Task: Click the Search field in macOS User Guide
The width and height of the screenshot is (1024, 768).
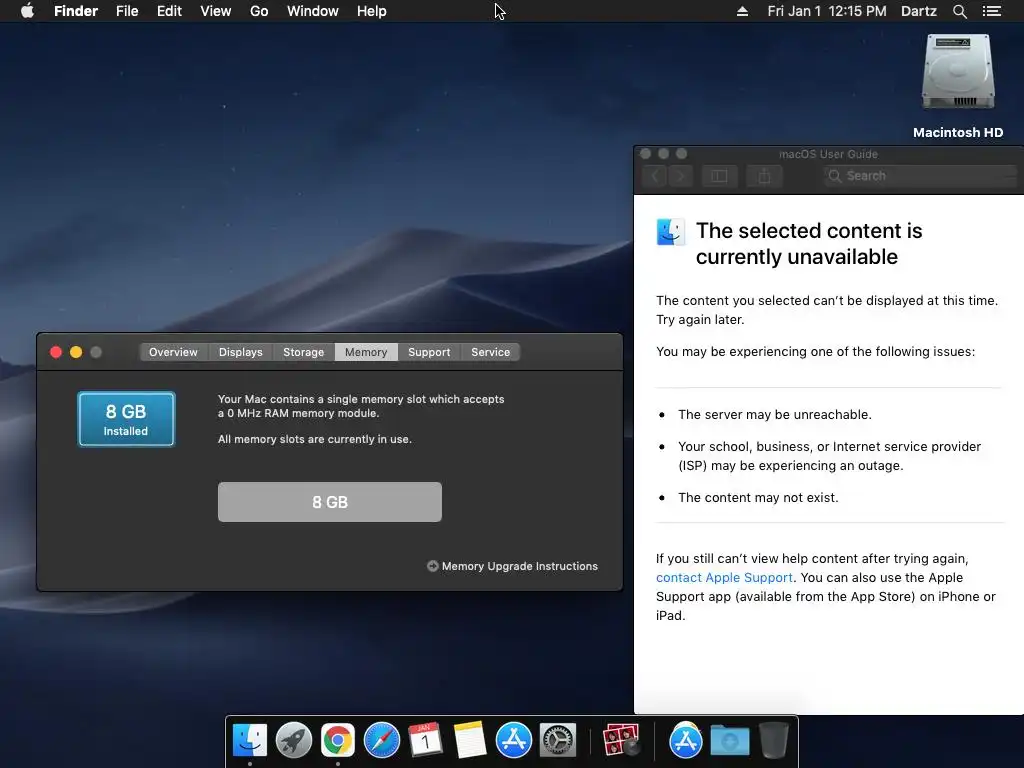Action: point(920,176)
